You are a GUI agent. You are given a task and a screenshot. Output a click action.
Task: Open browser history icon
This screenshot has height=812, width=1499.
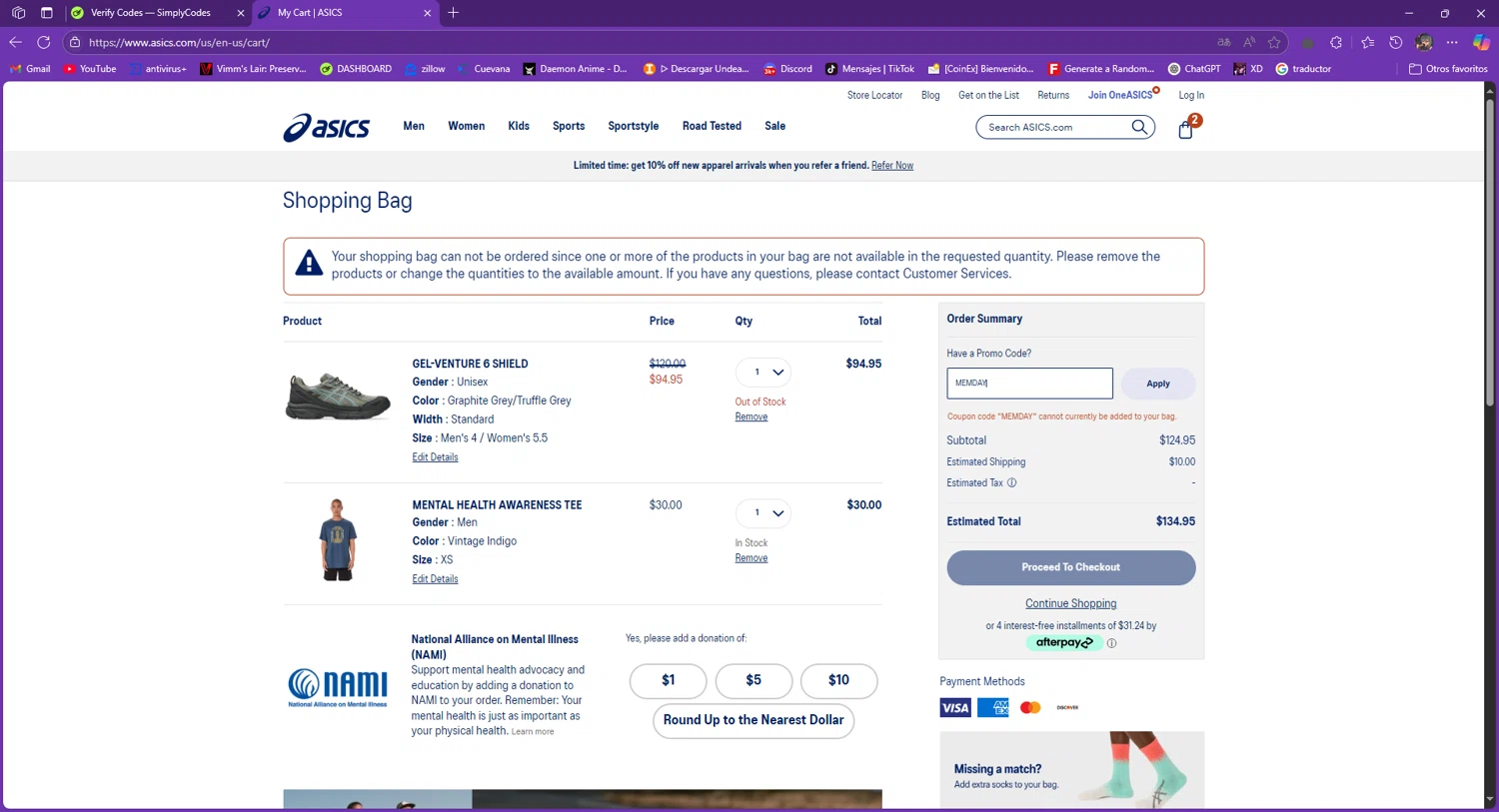pos(1396,42)
